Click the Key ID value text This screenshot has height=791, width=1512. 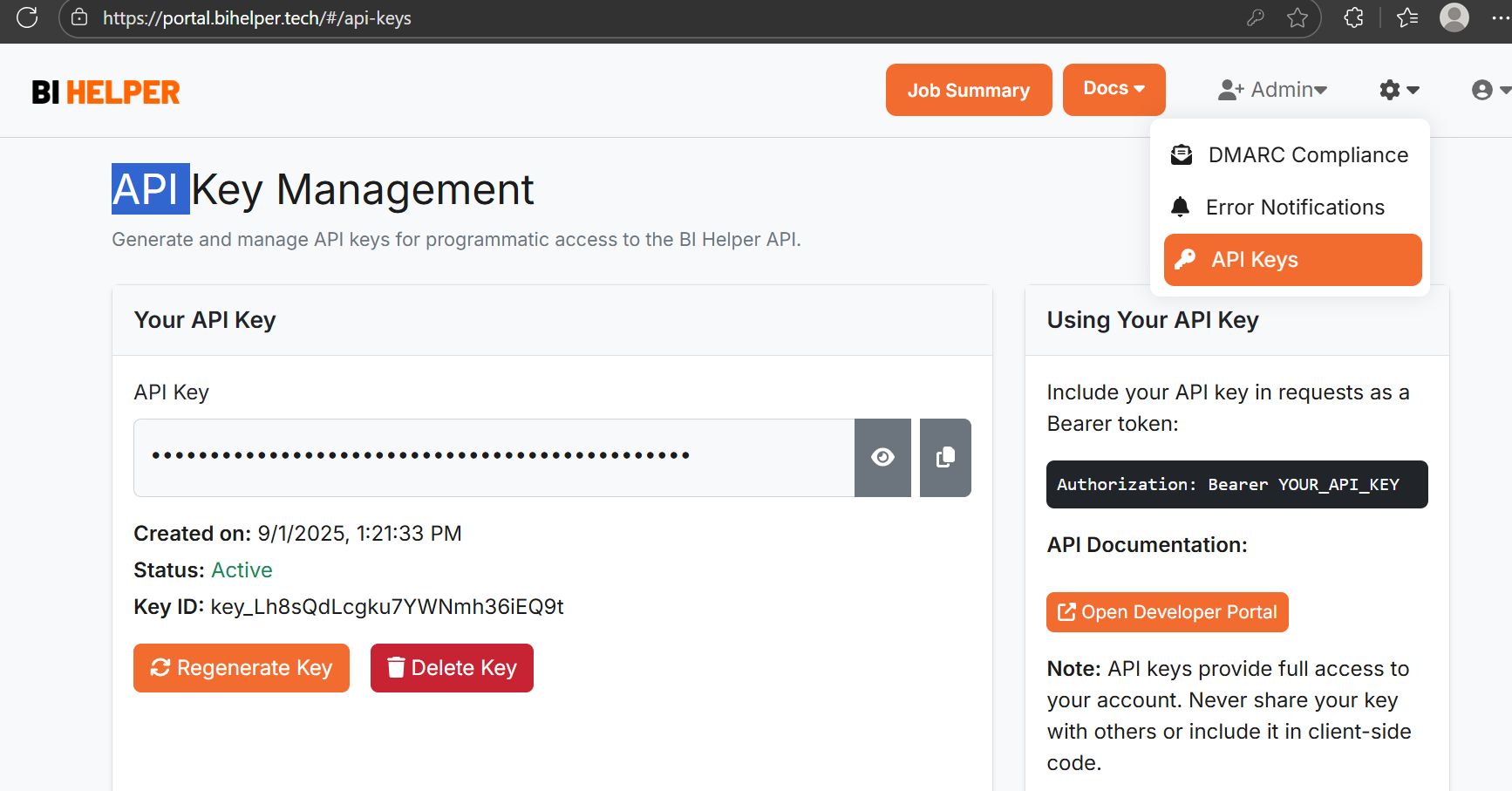(x=387, y=607)
